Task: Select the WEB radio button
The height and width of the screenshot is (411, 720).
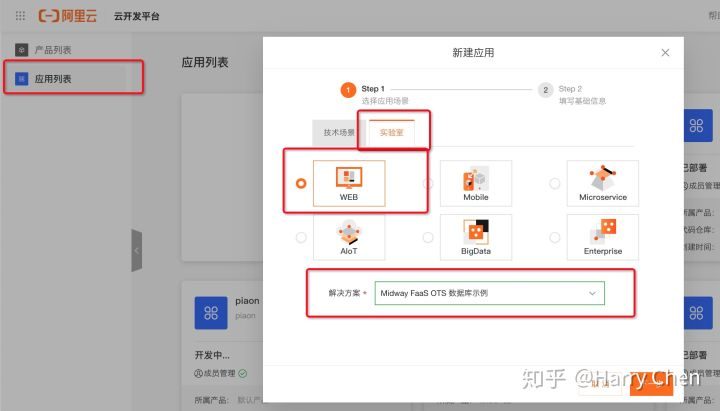Action: pos(301,184)
